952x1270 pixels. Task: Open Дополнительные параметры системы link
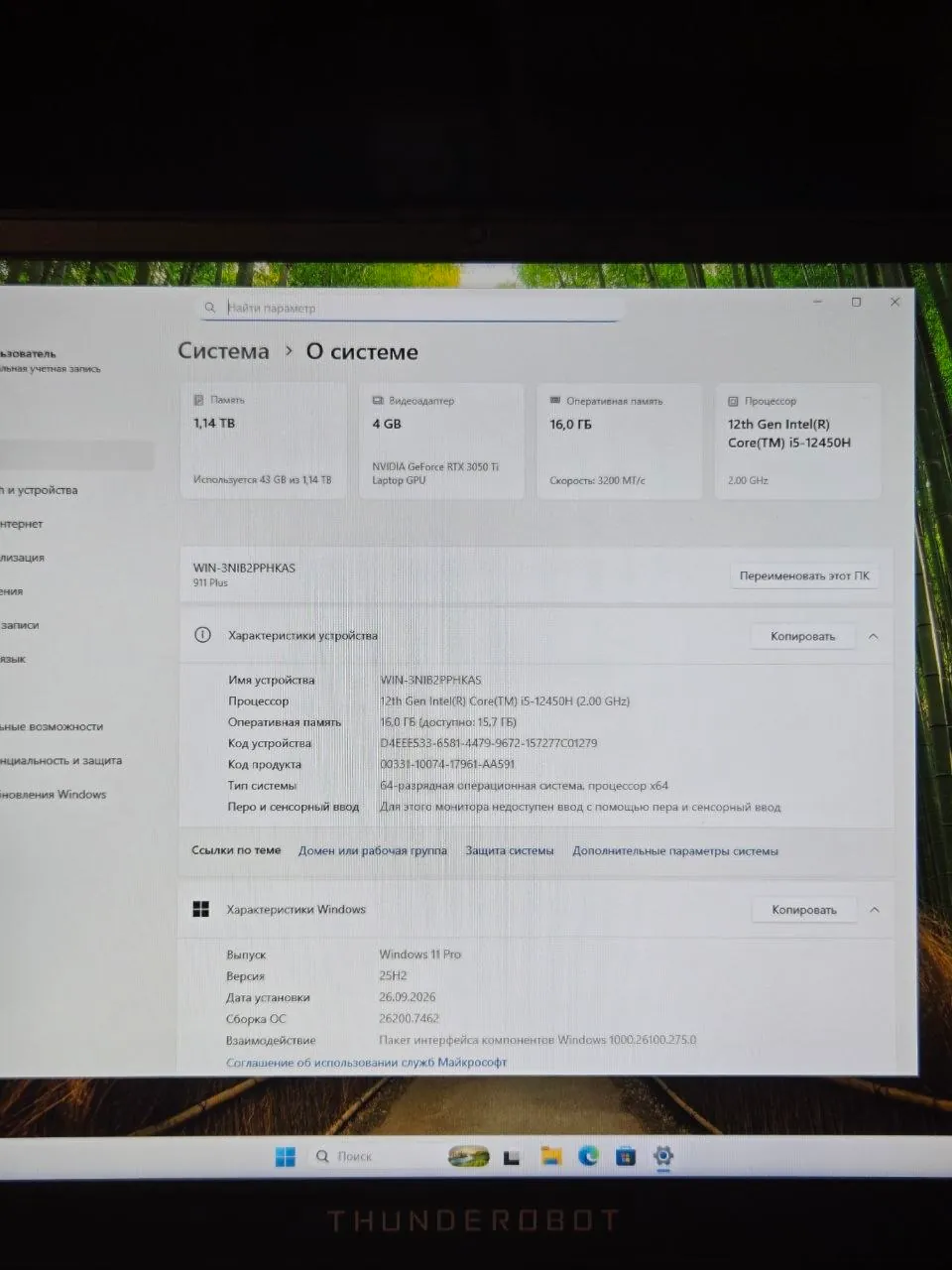pyautogui.click(x=675, y=850)
